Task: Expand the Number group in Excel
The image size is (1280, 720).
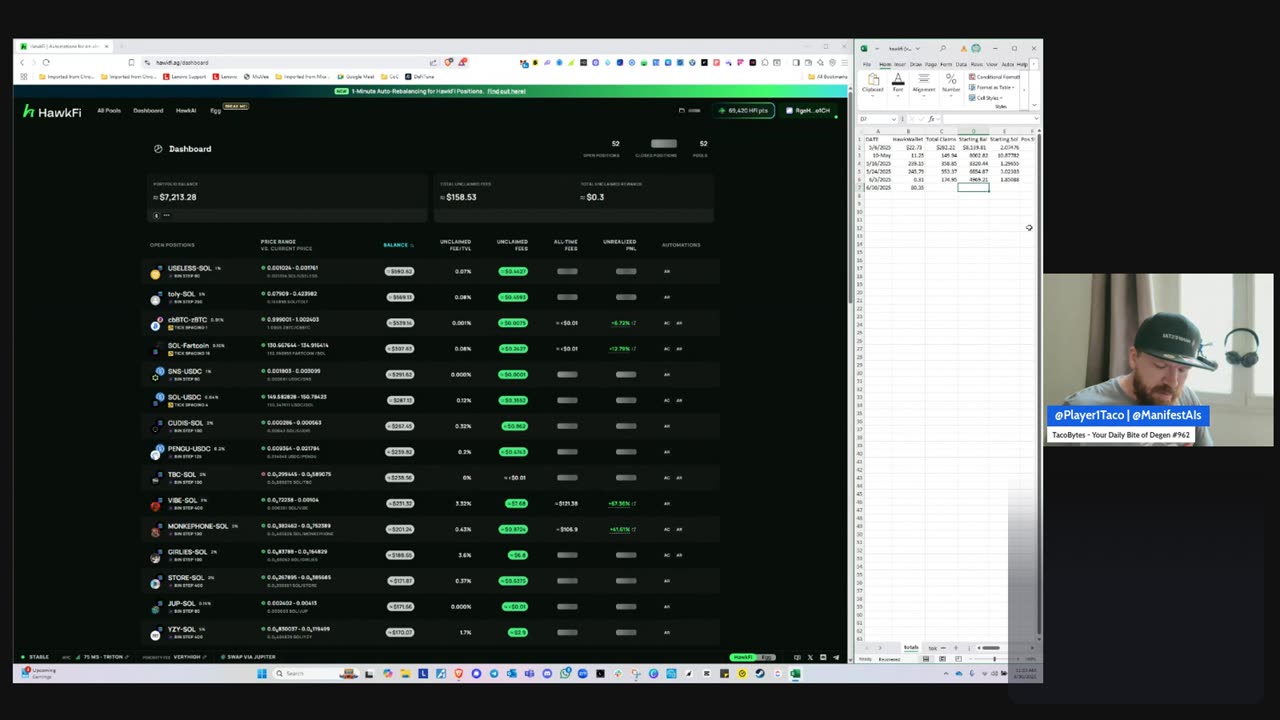Action: coord(951,84)
